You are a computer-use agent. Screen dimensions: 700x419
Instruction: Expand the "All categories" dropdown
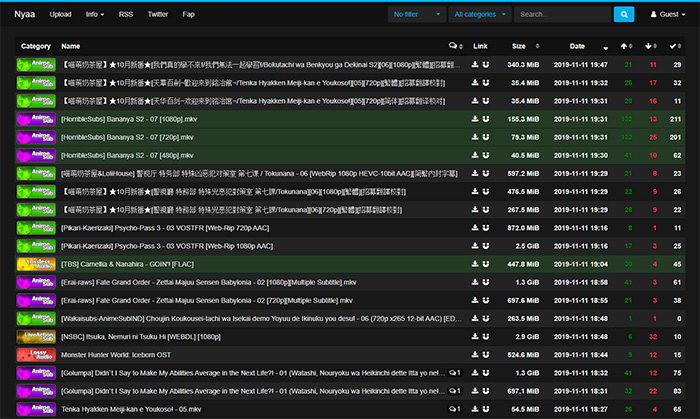[480, 15]
